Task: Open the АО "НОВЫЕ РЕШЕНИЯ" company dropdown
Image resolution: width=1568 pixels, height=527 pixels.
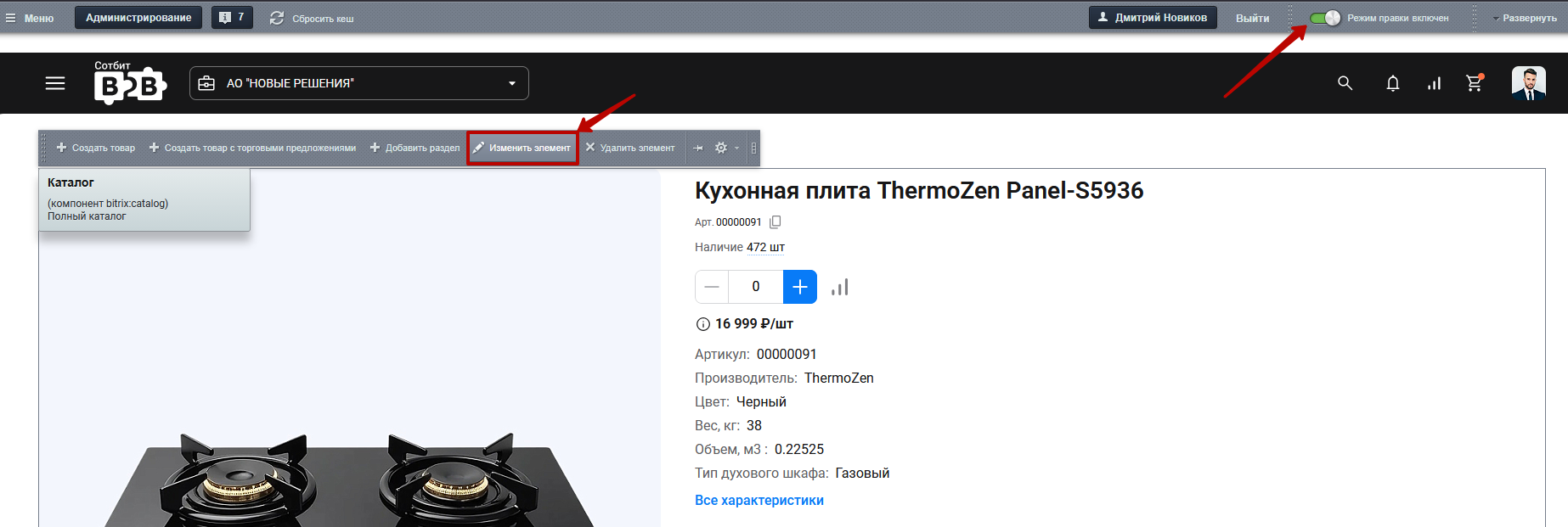Action: pyautogui.click(x=359, y=83)
